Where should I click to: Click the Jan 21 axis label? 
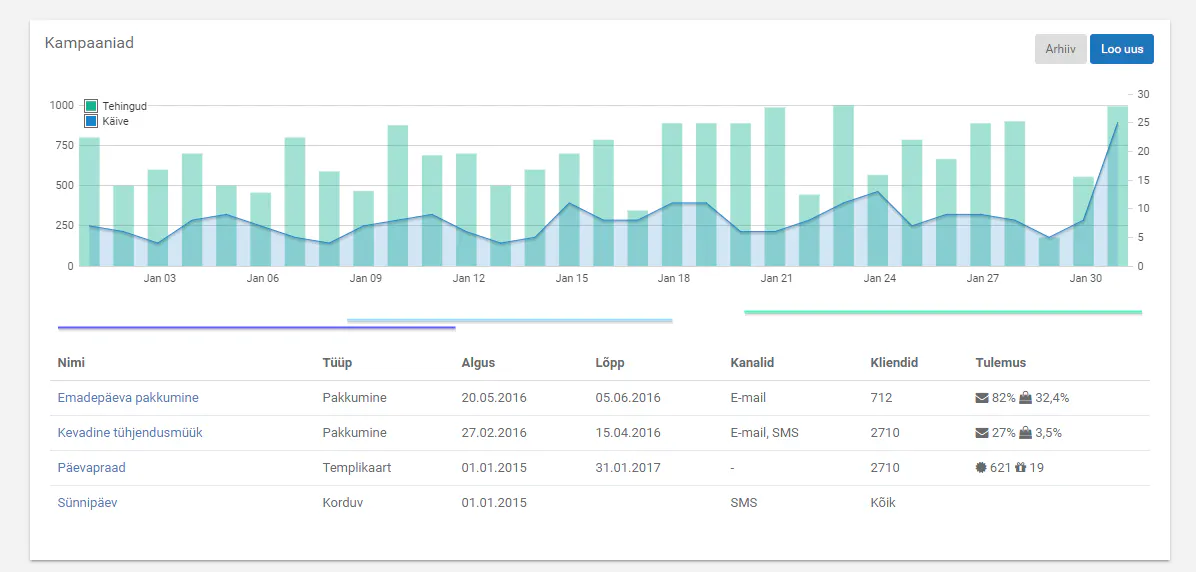click(776, 278)
